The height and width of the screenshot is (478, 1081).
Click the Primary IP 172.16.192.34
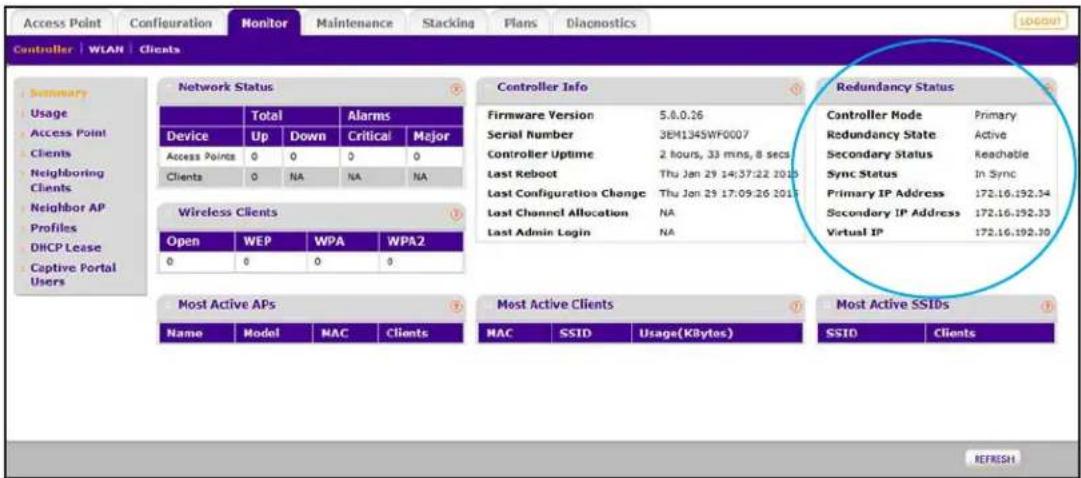(x=1011, y=193)
